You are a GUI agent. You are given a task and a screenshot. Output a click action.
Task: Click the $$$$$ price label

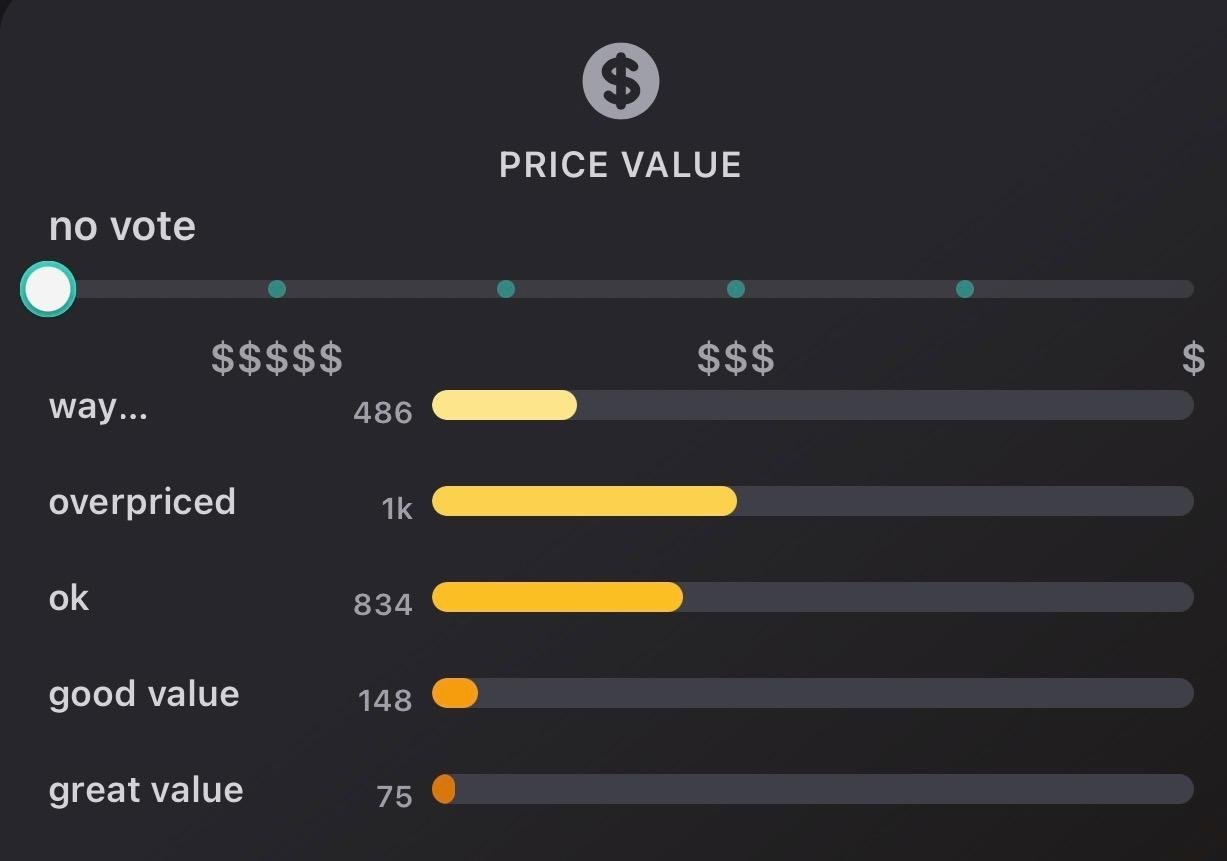tap(277, 357)
